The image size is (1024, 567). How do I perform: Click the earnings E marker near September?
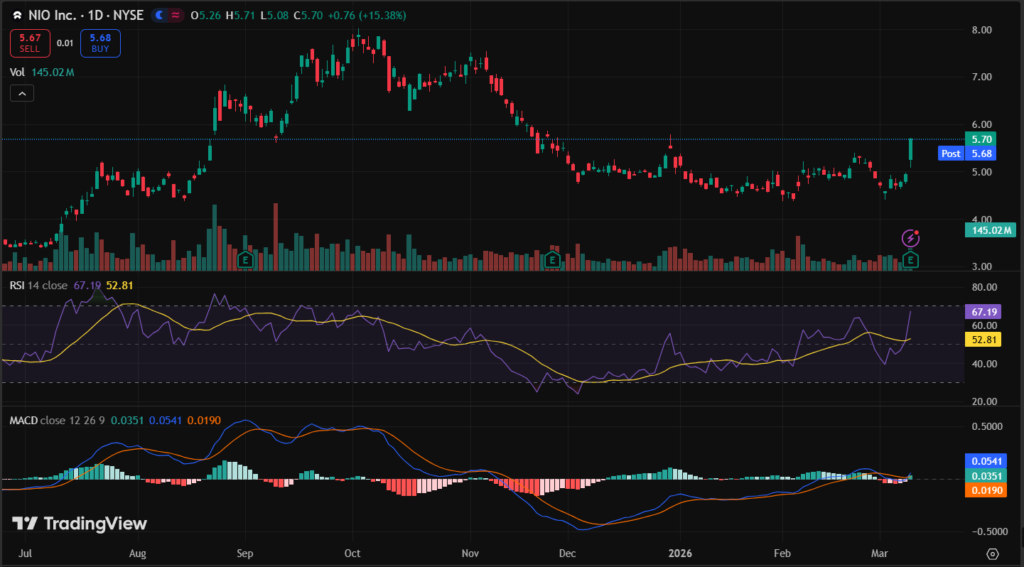244,259
